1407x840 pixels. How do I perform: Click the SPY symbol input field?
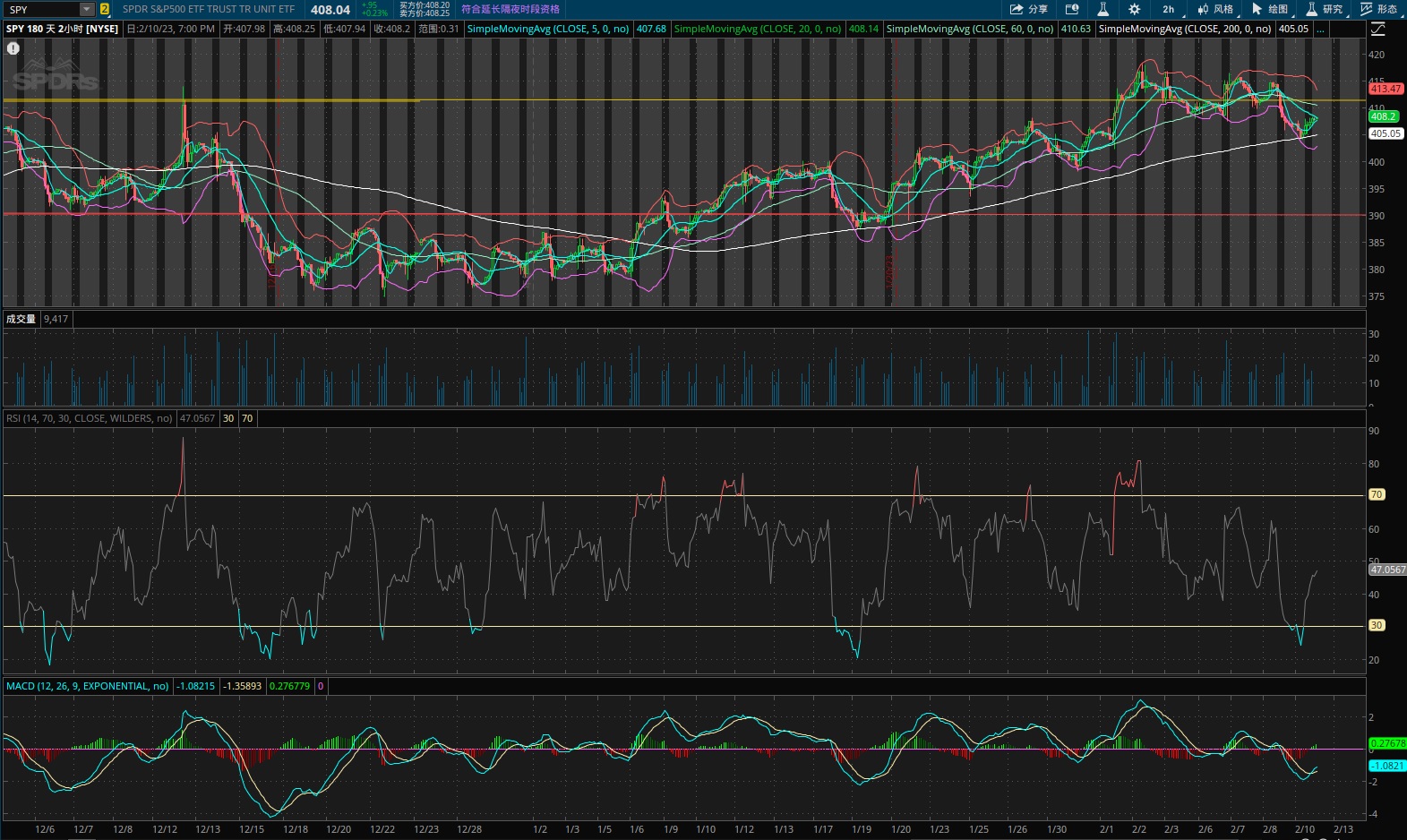click(42, 9)
